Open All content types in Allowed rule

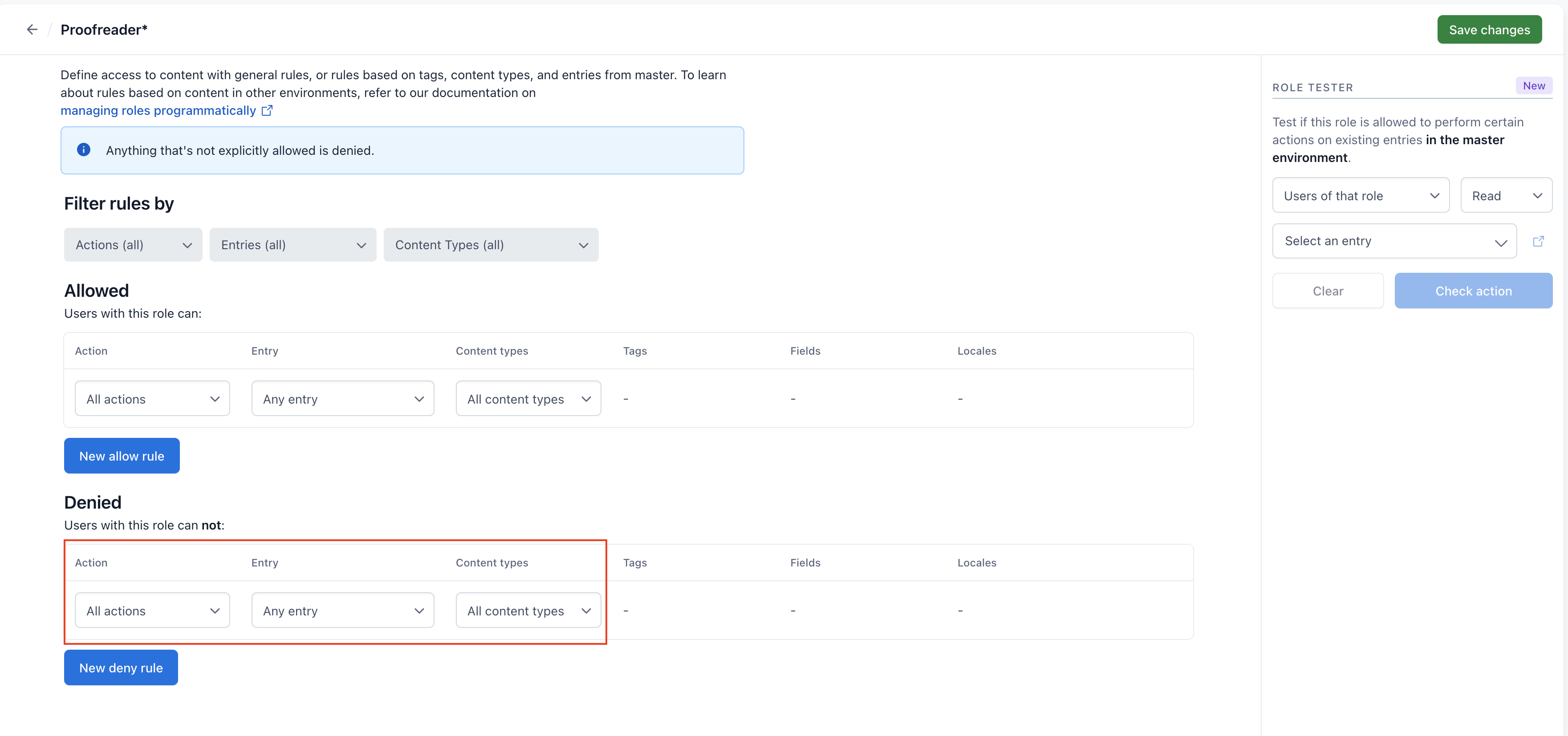click(528, 398)
